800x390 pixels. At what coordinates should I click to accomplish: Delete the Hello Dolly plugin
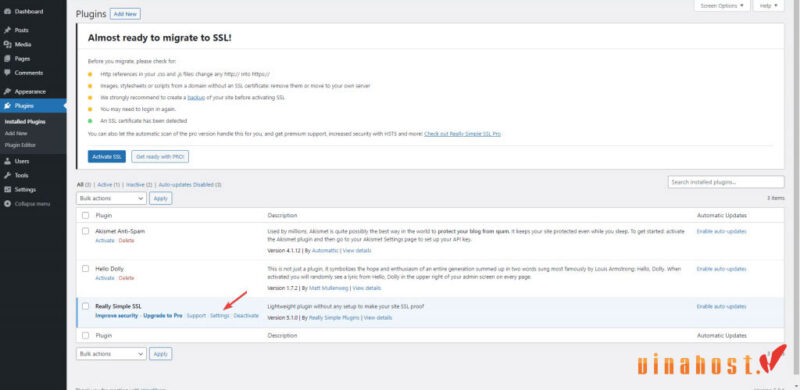click(127, 278)
